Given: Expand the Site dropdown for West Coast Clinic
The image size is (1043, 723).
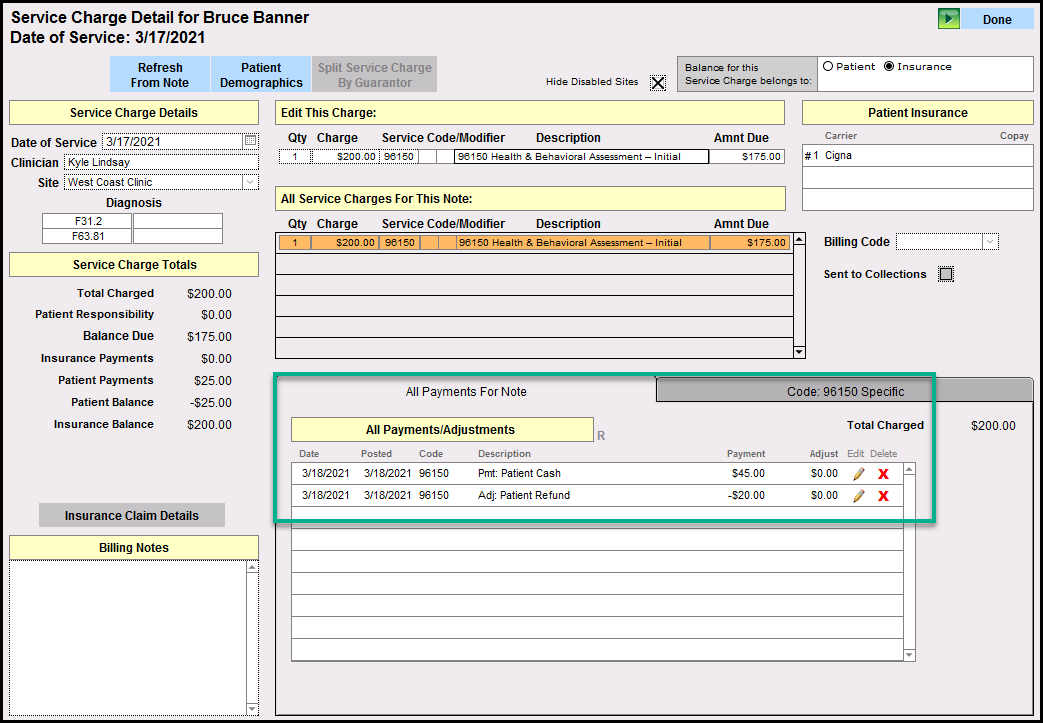Looking at the screenshot, I should [x=250, y=182].
